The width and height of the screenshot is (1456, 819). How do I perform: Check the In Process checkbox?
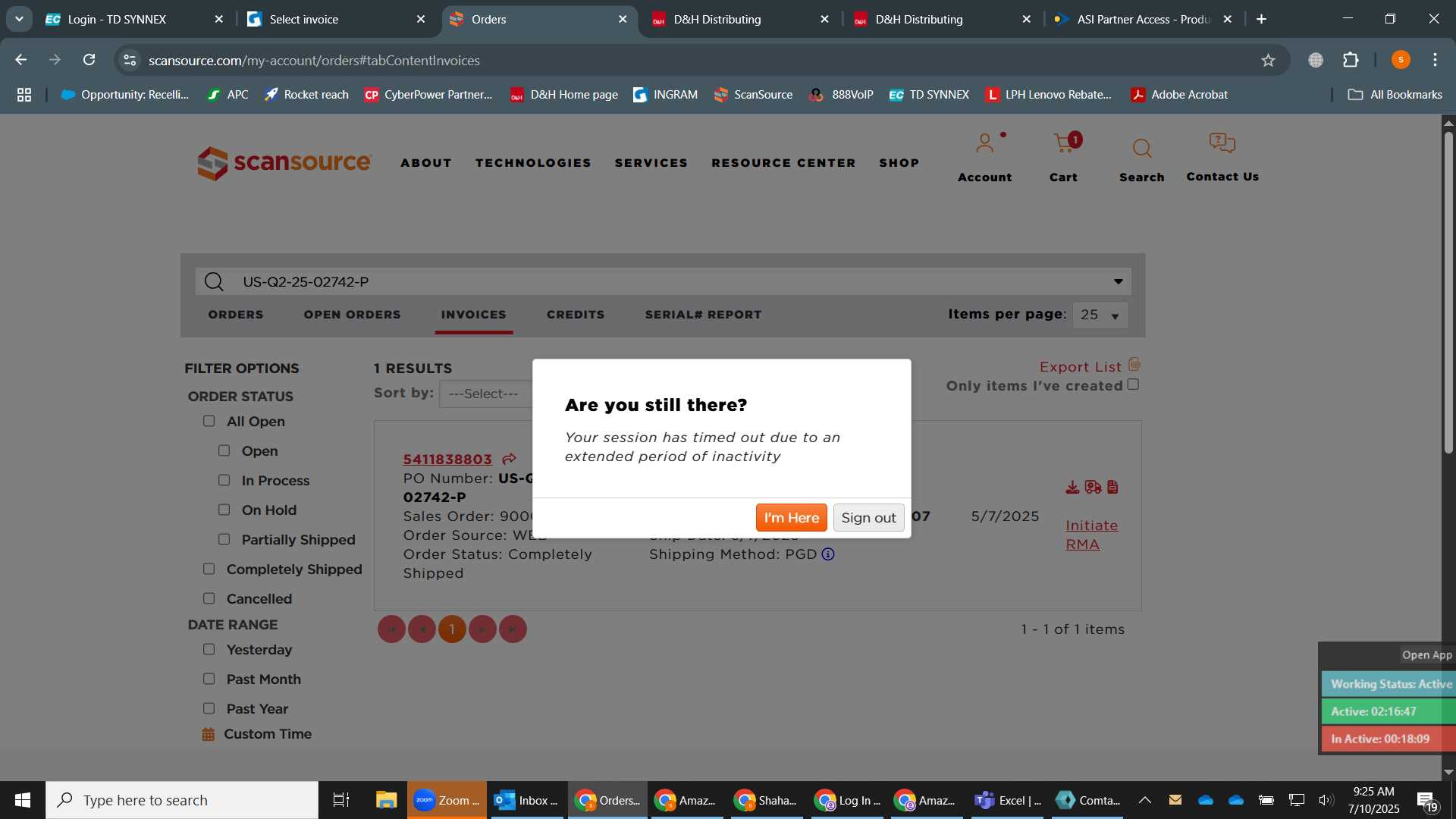[224, 480]
